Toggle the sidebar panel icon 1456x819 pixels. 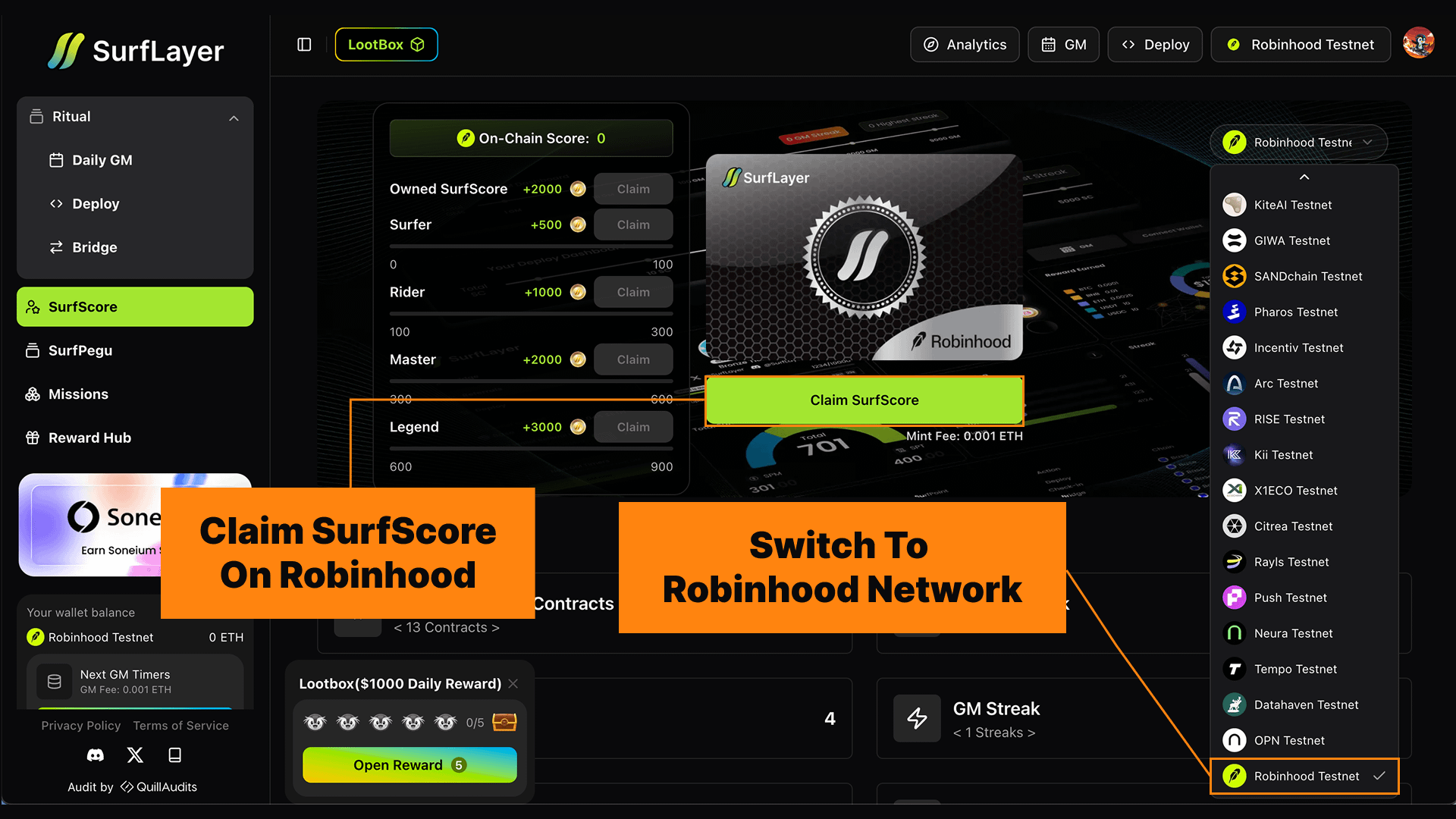click(x=304, y=45)
